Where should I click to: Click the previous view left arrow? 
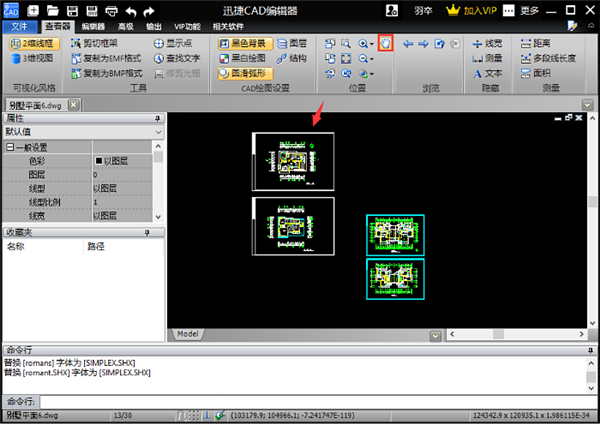[x=408, y=44]
